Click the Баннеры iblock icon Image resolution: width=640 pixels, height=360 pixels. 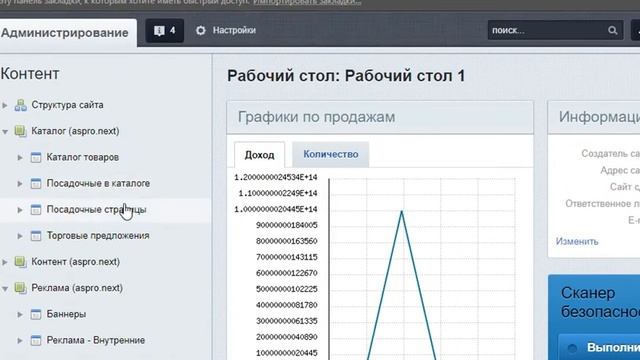pos(36,314)
